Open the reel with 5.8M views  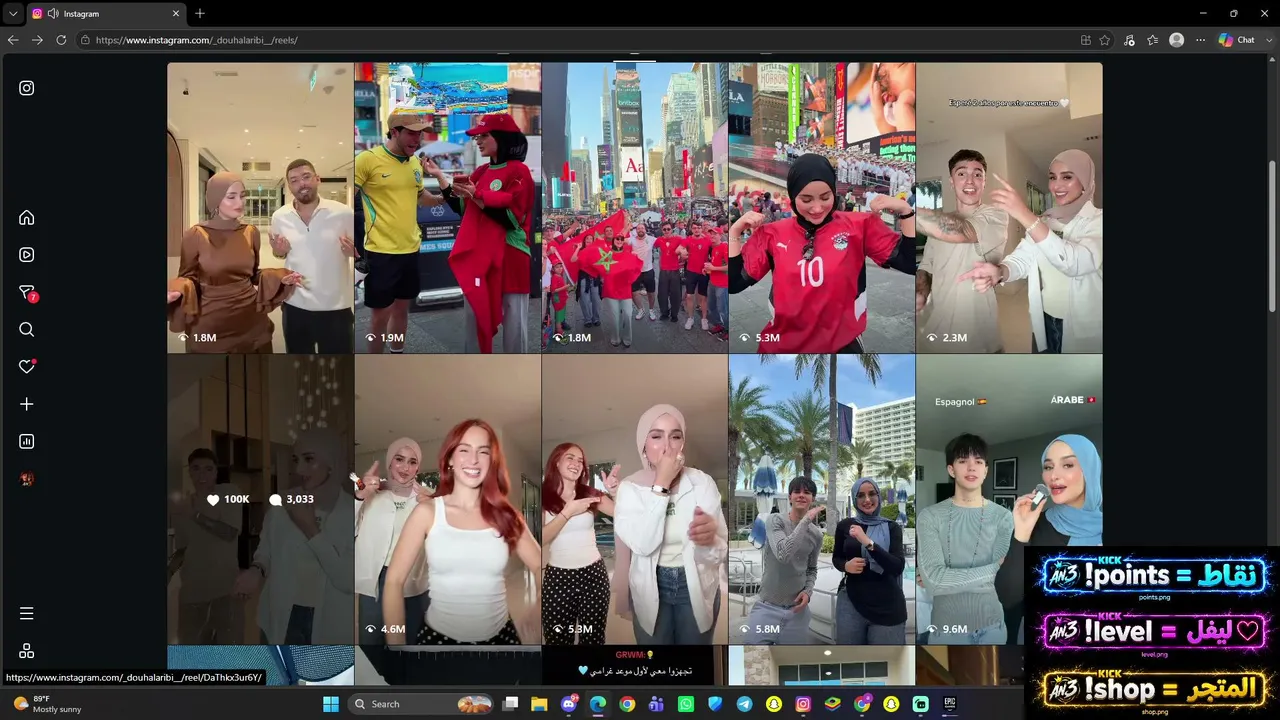(x=822, y=499)
